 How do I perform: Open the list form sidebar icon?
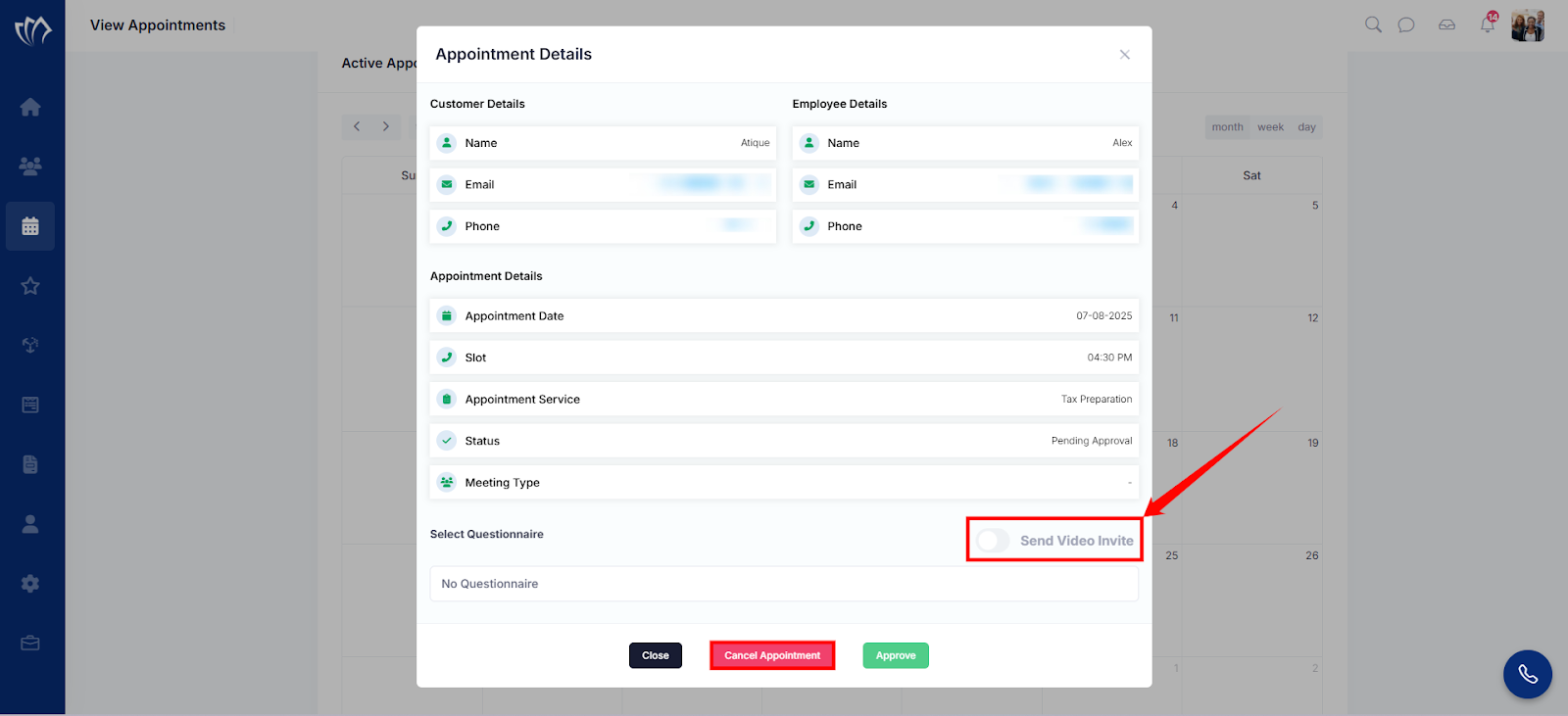[30, 405]
